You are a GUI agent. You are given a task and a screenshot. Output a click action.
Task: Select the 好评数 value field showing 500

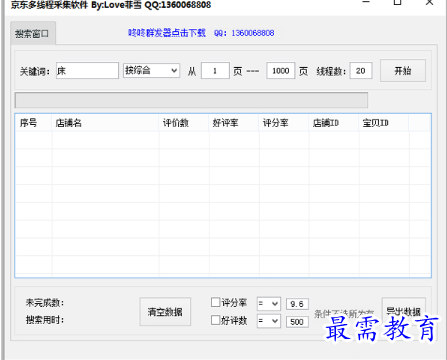point(297,322)
